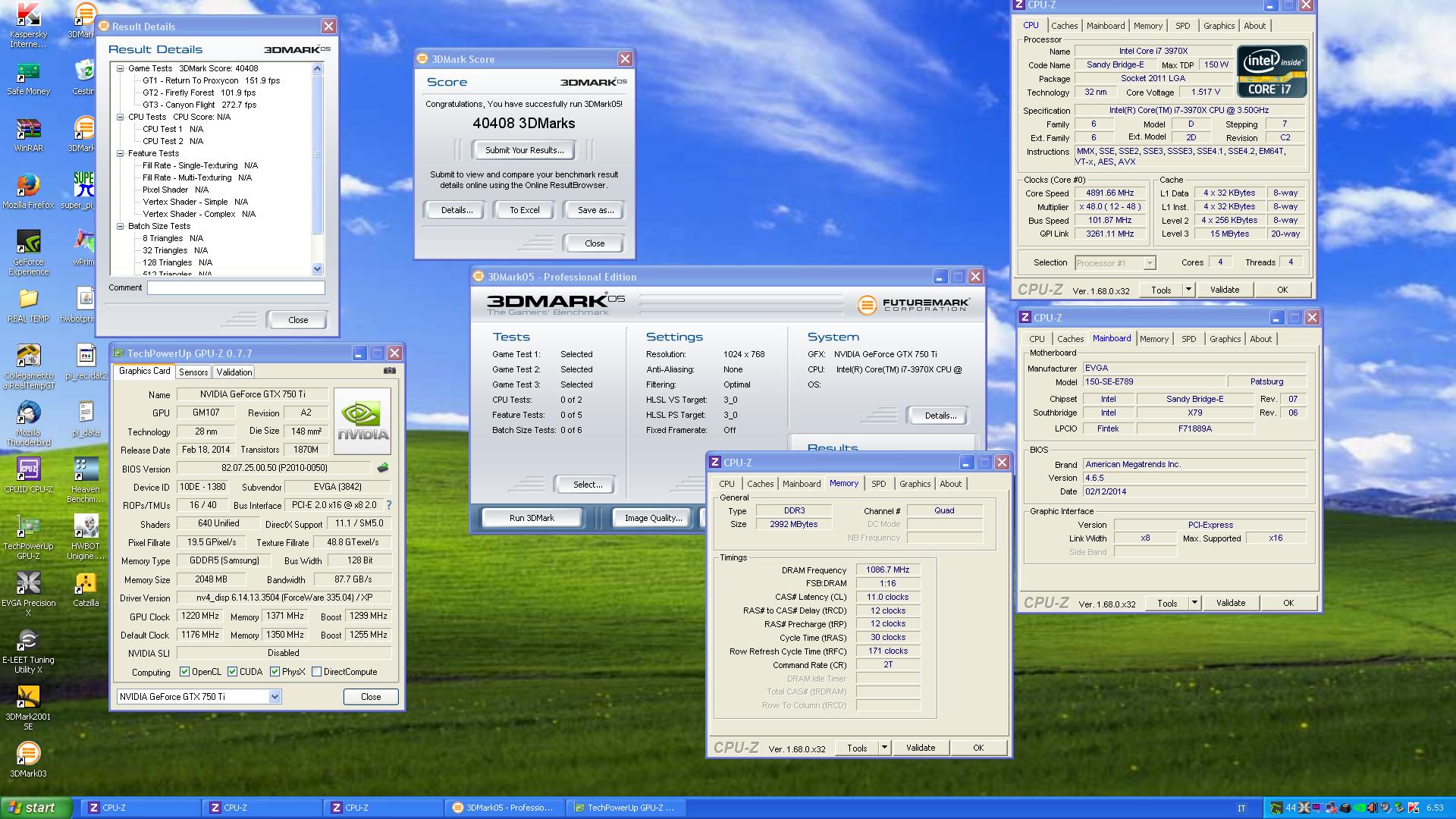Switch to the Sensors tab in GPU-Z

193,372
